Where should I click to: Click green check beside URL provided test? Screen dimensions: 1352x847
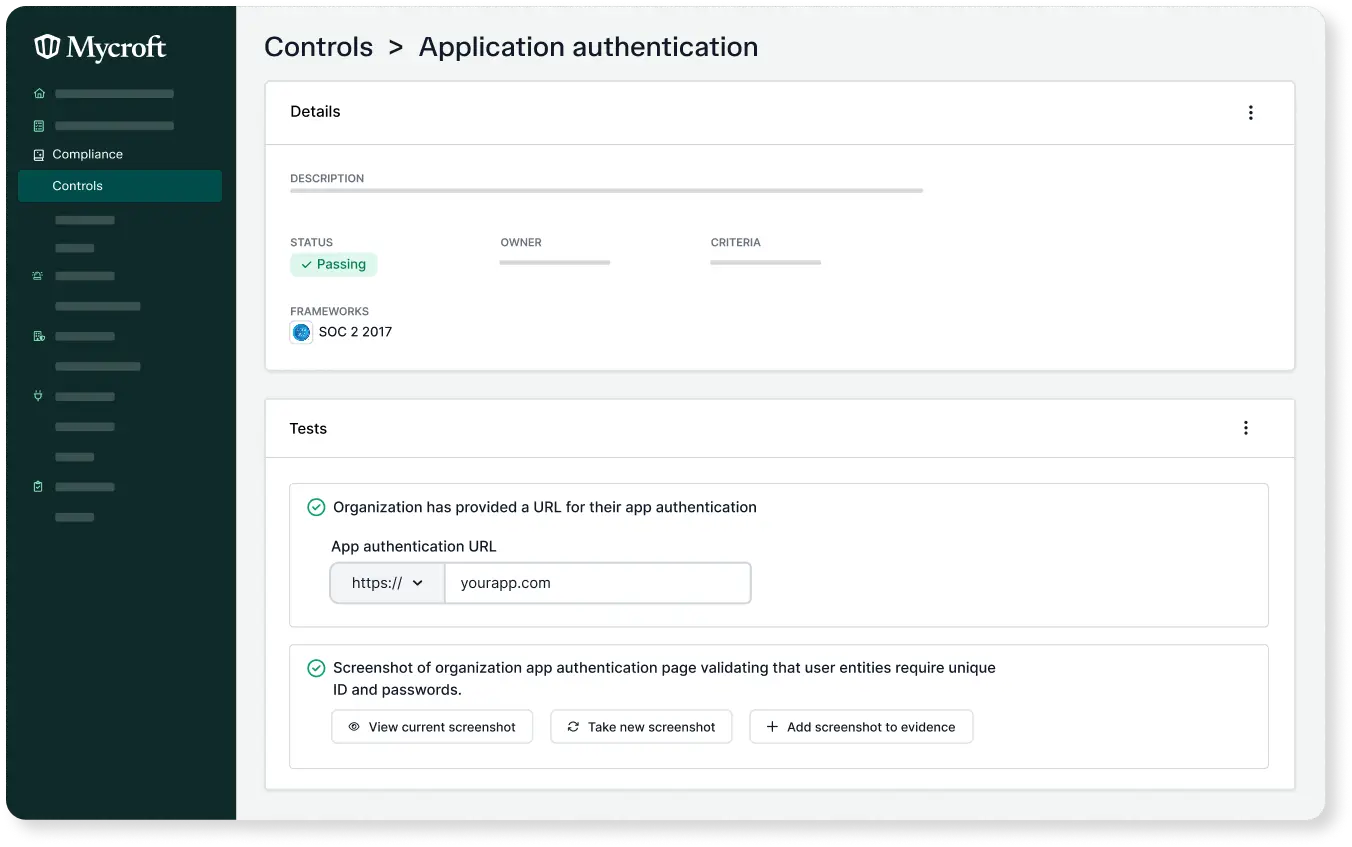point(316,508)
